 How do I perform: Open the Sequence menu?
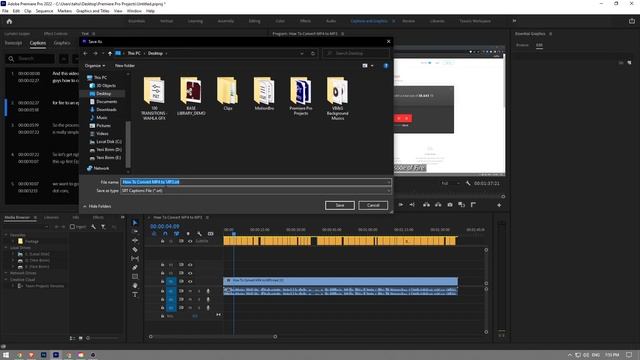pyautogui.click(x=44, y=11)
